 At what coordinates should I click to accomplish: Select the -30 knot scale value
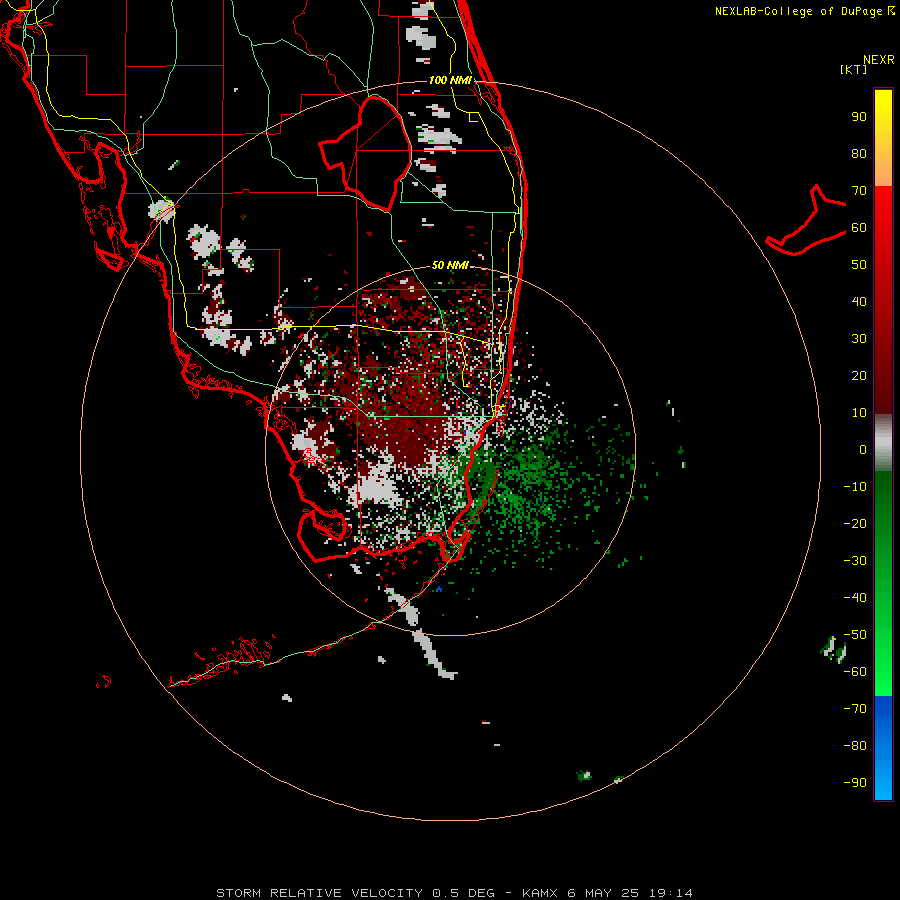point(855,561)
